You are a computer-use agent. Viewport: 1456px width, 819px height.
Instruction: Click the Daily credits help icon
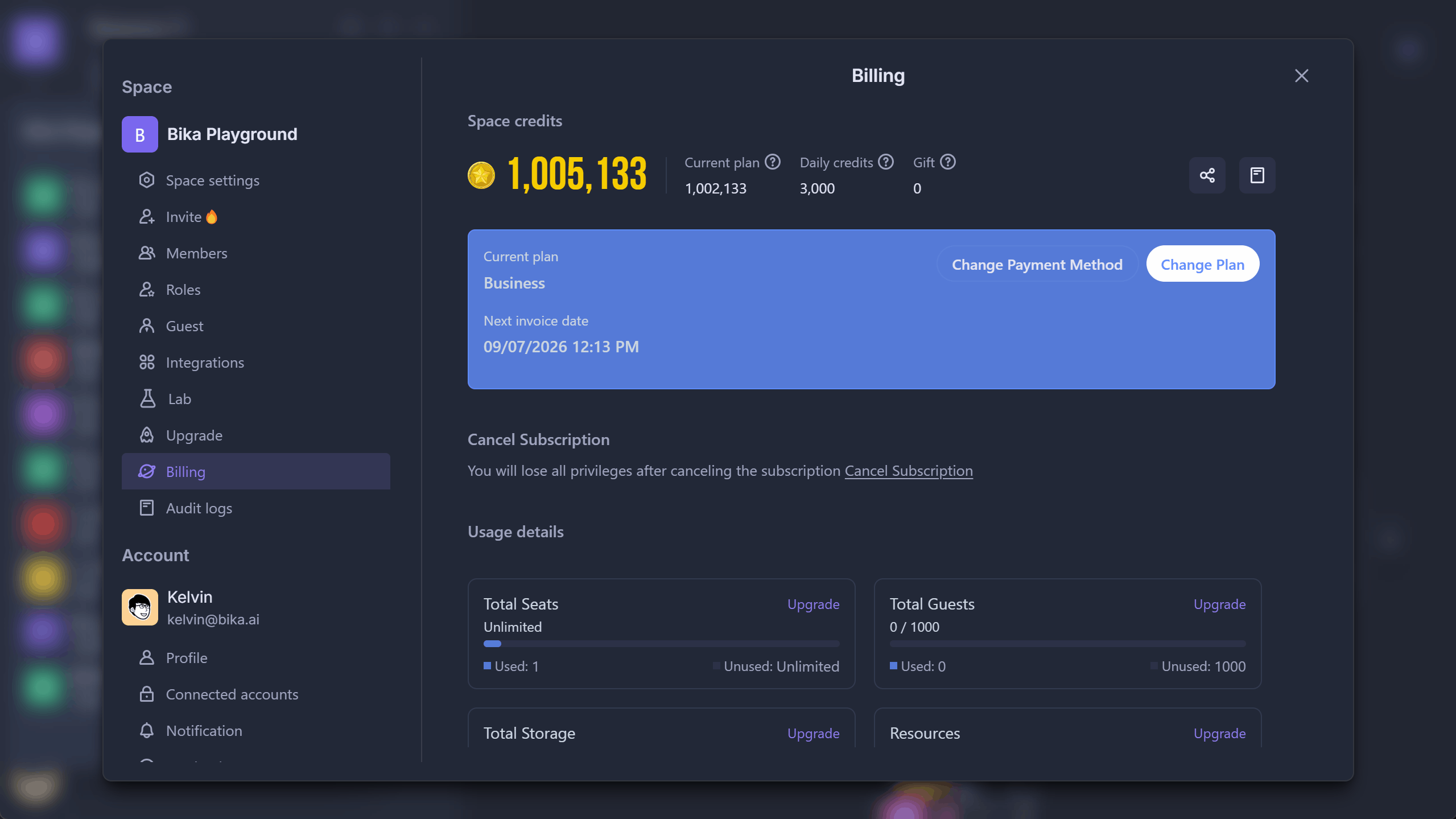886,162
